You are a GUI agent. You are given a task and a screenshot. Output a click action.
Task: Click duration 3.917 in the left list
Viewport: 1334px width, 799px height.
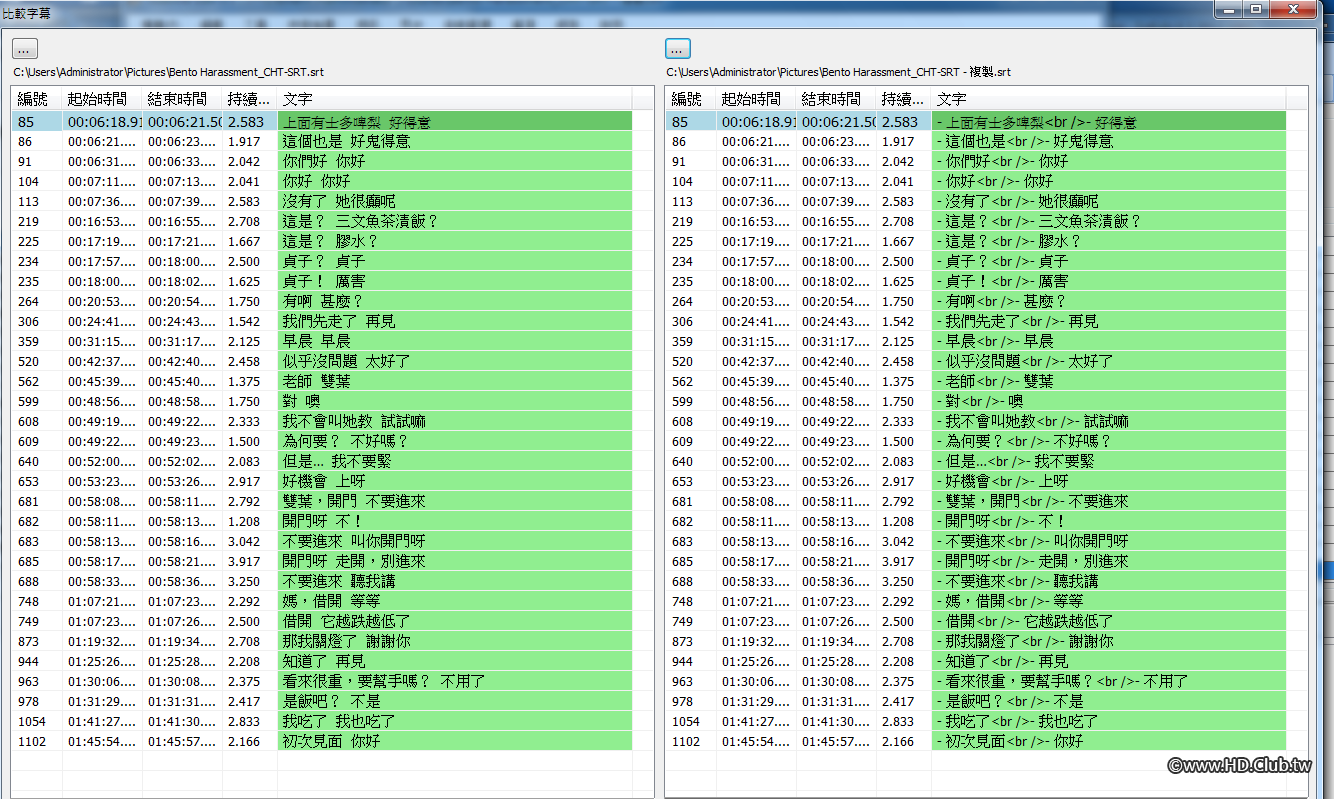click(246, 561)
